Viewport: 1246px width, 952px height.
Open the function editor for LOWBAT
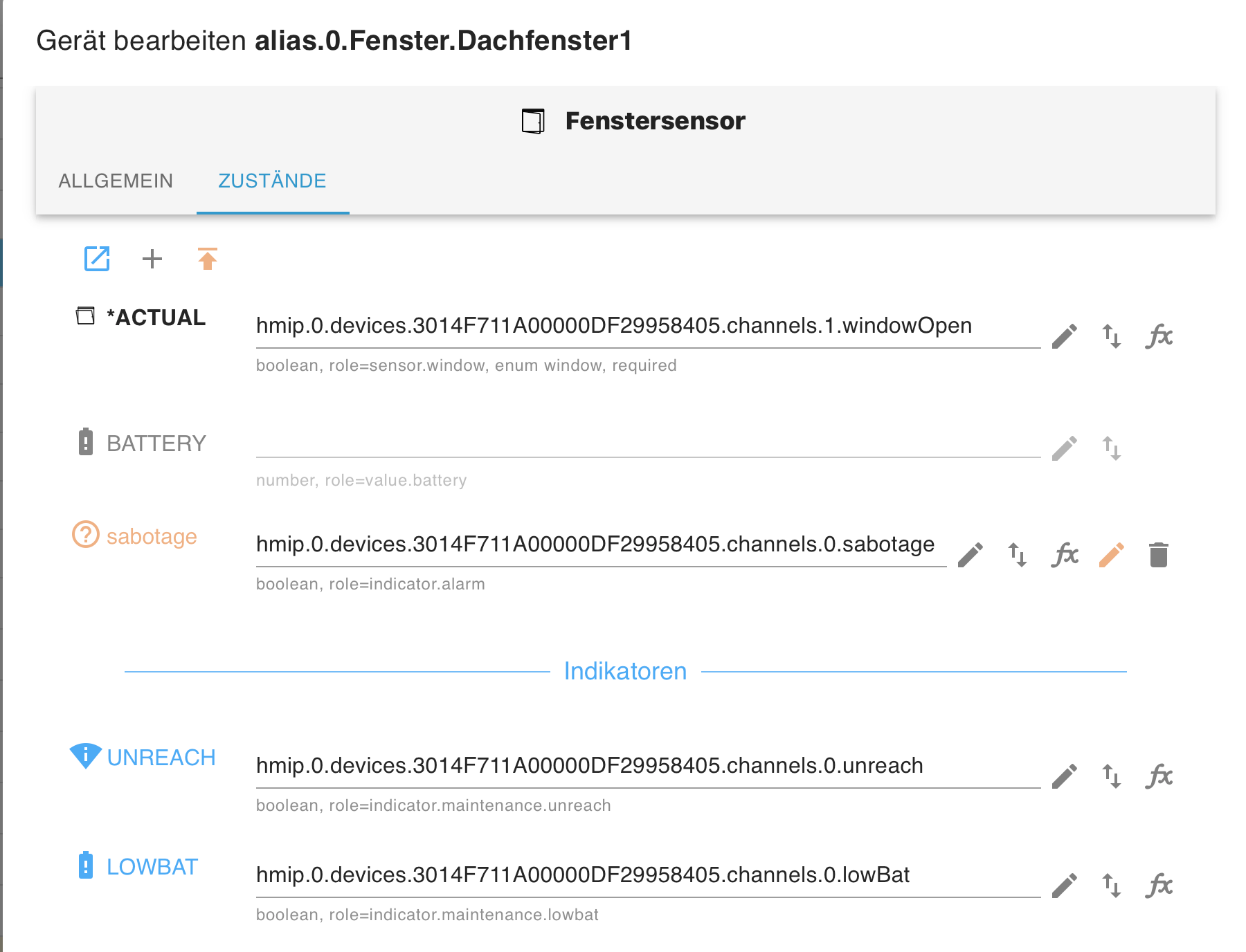point(1159,886)
